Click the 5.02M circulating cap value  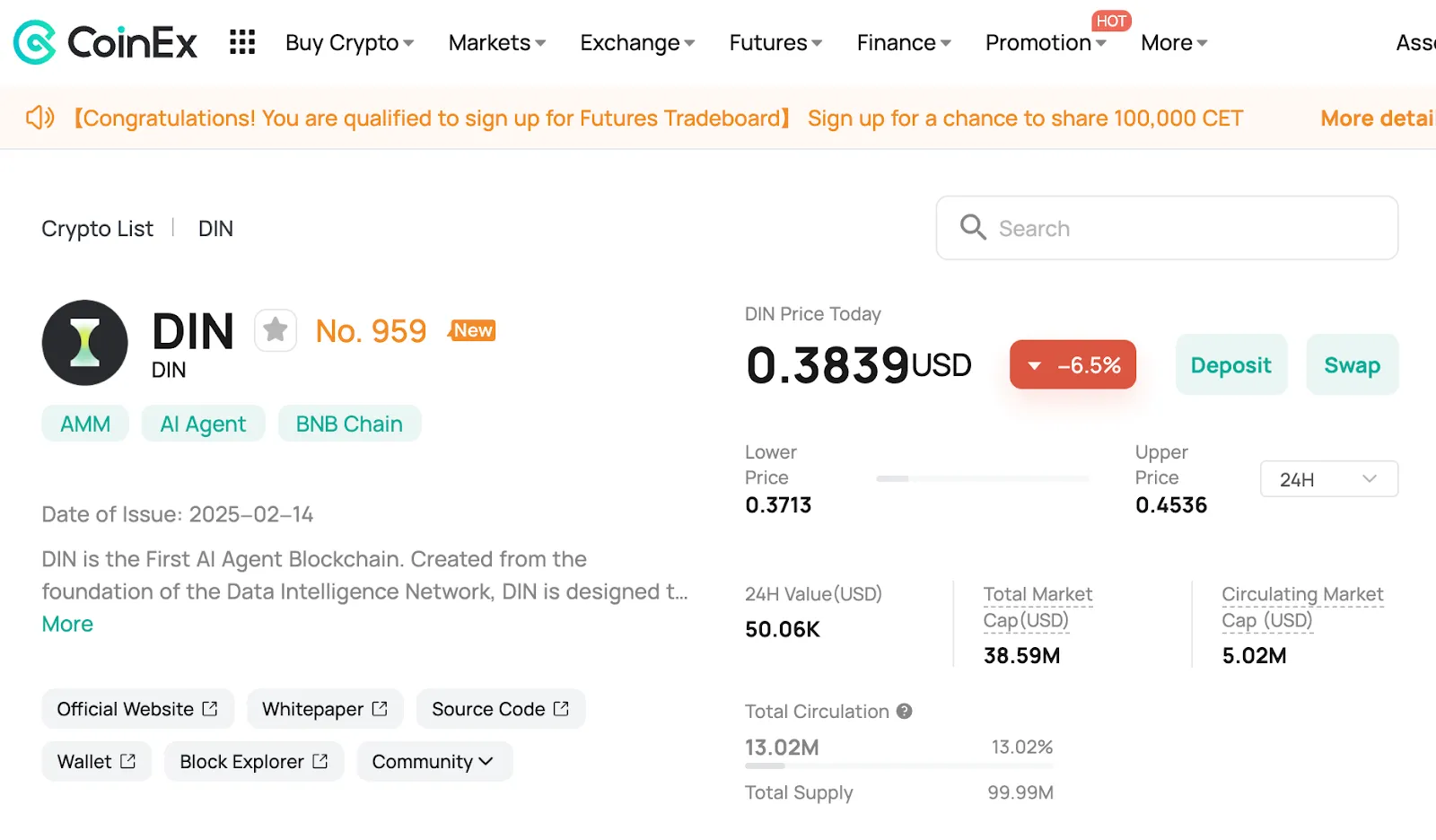[x=1254, y=655]
